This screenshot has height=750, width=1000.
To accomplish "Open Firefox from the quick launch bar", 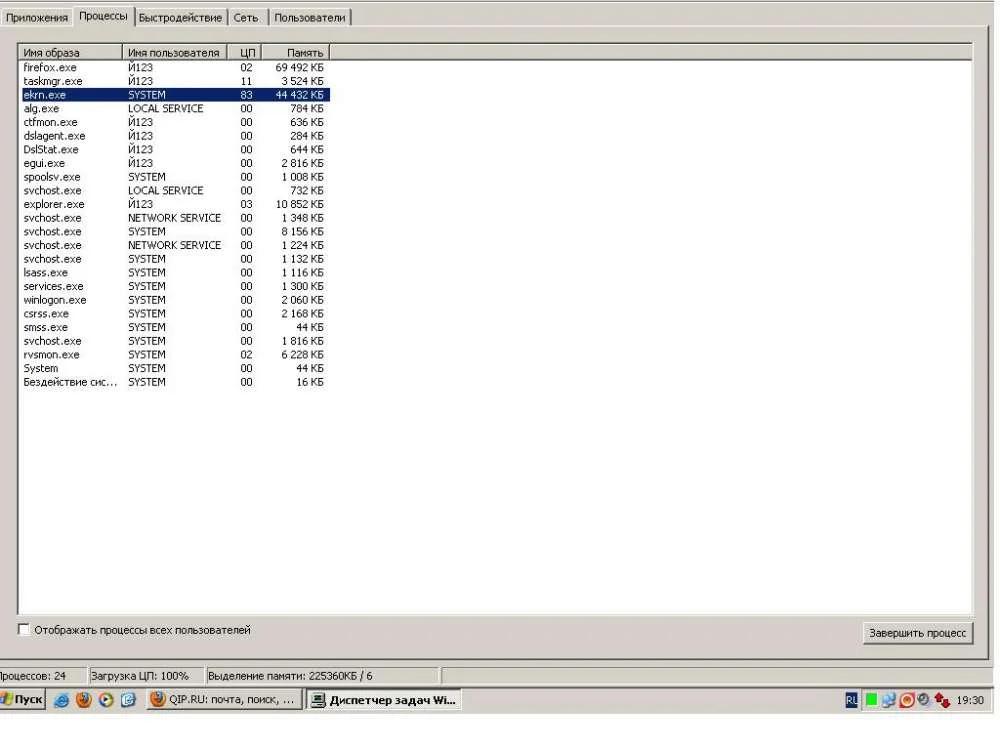I will (x=84, y=700).
